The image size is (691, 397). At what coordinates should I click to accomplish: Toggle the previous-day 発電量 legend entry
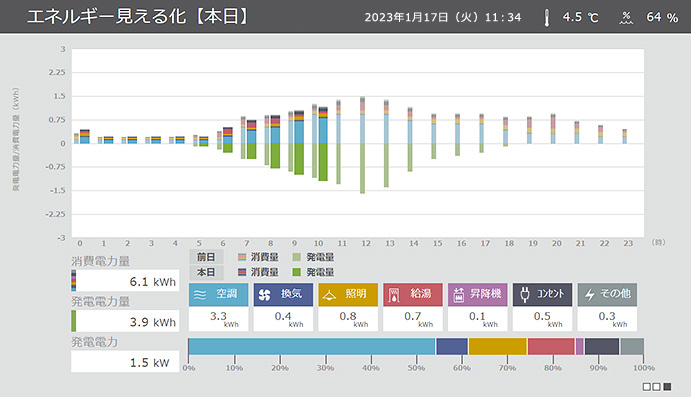pyautogui.click(x=313, y=257)
